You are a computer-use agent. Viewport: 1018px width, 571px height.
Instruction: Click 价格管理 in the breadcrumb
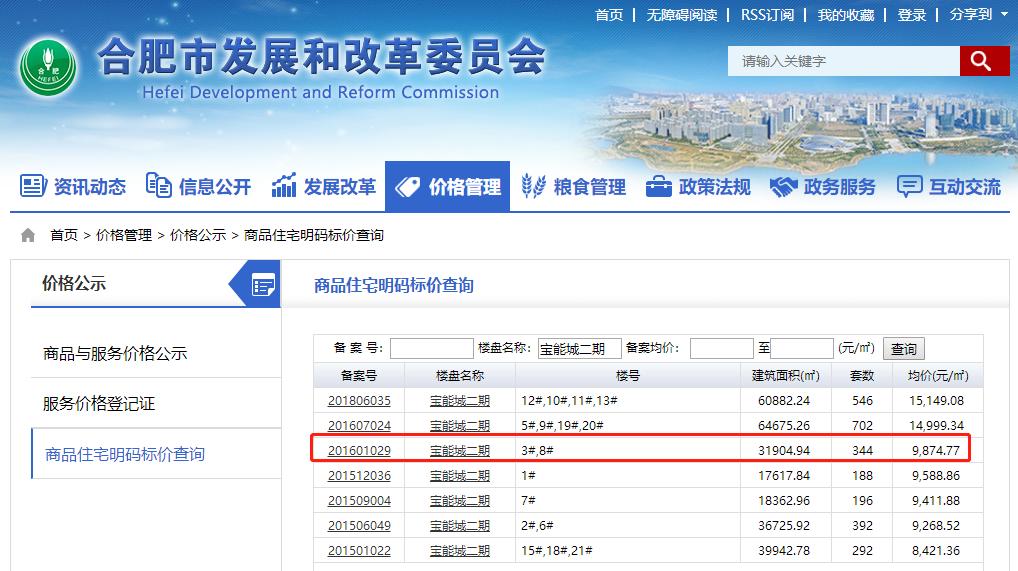124,235
